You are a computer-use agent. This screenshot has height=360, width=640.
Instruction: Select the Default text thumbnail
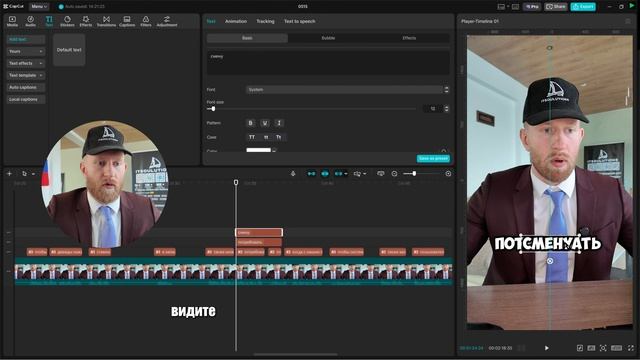coord(69,50)
